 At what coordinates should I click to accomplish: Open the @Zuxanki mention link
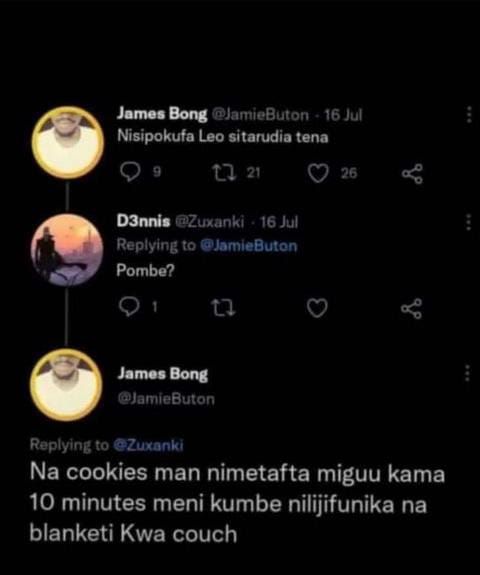click(148, 445)
